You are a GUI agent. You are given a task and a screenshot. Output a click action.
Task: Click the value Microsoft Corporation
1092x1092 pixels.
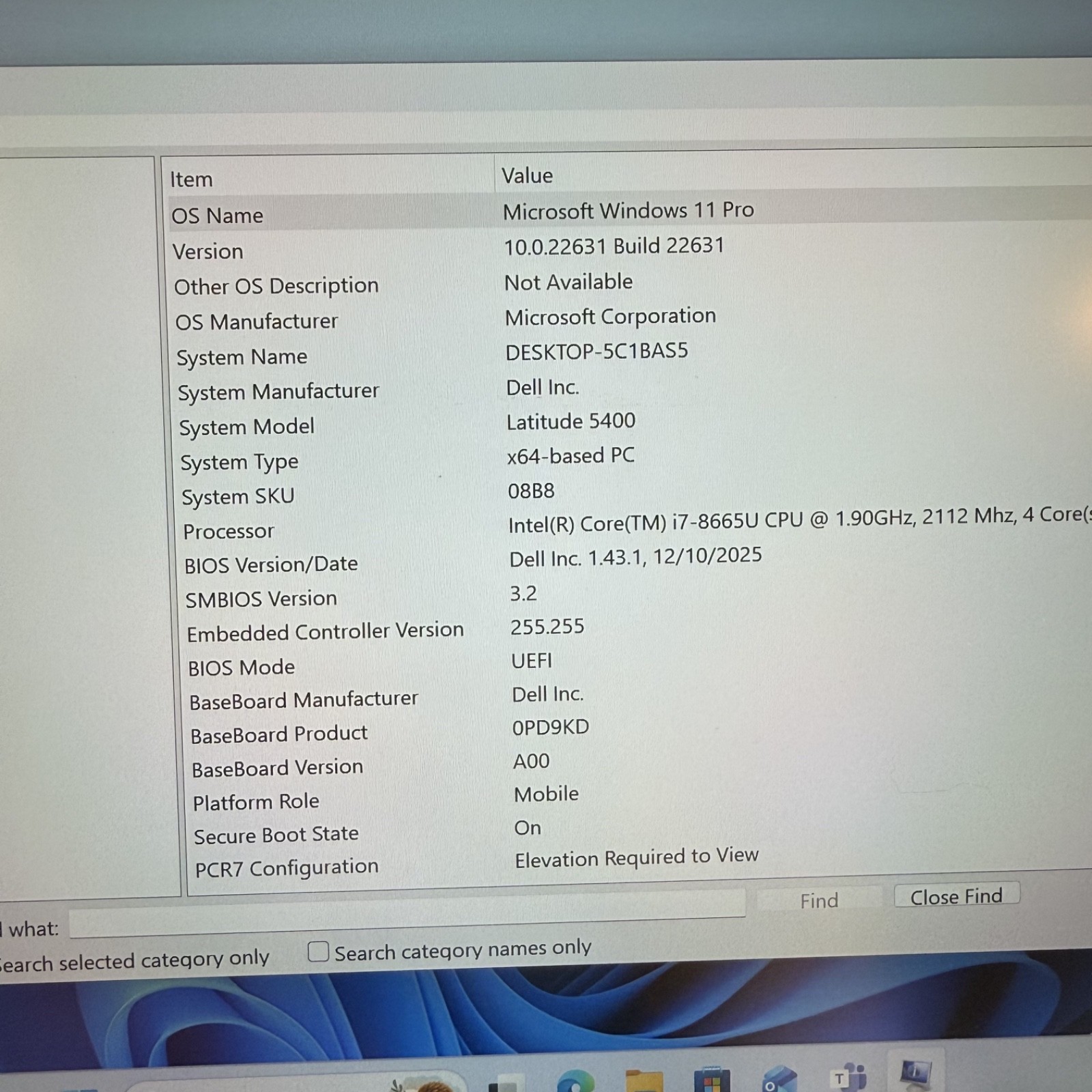pos(610,317)
